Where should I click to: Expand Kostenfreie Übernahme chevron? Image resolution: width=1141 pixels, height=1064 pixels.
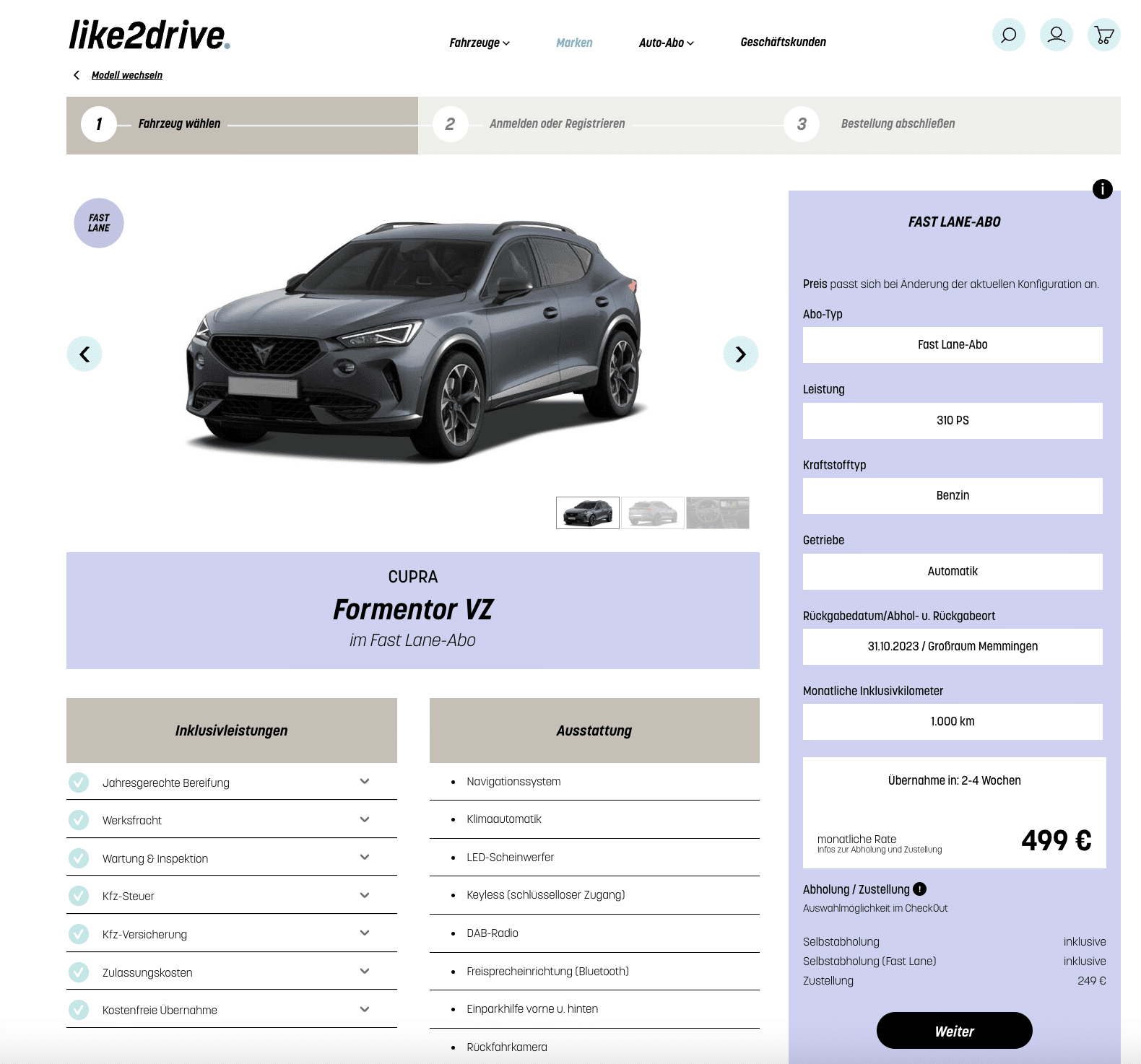[365, 1009]
